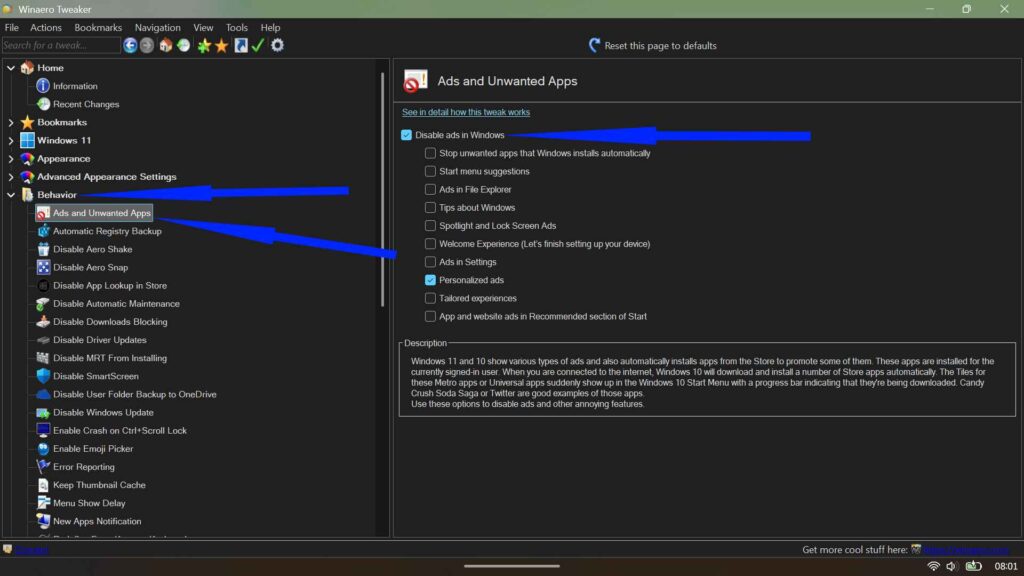Expand the Windows 11 section
Screen dimensions: 1024x576
[10, 140]
